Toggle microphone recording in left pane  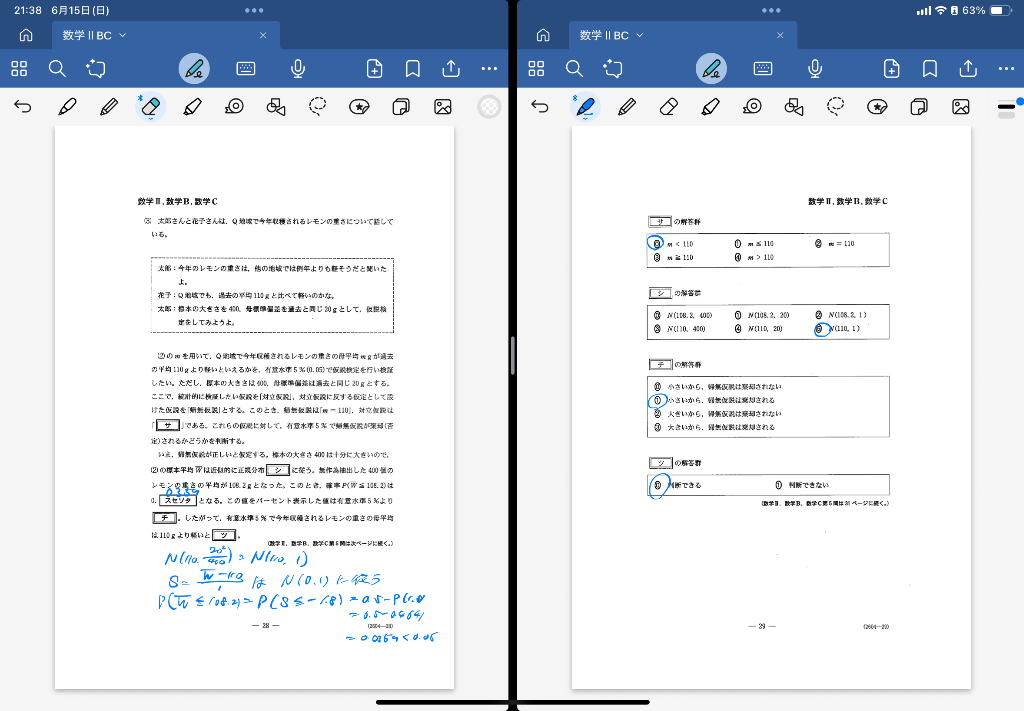tap(297, 68)
